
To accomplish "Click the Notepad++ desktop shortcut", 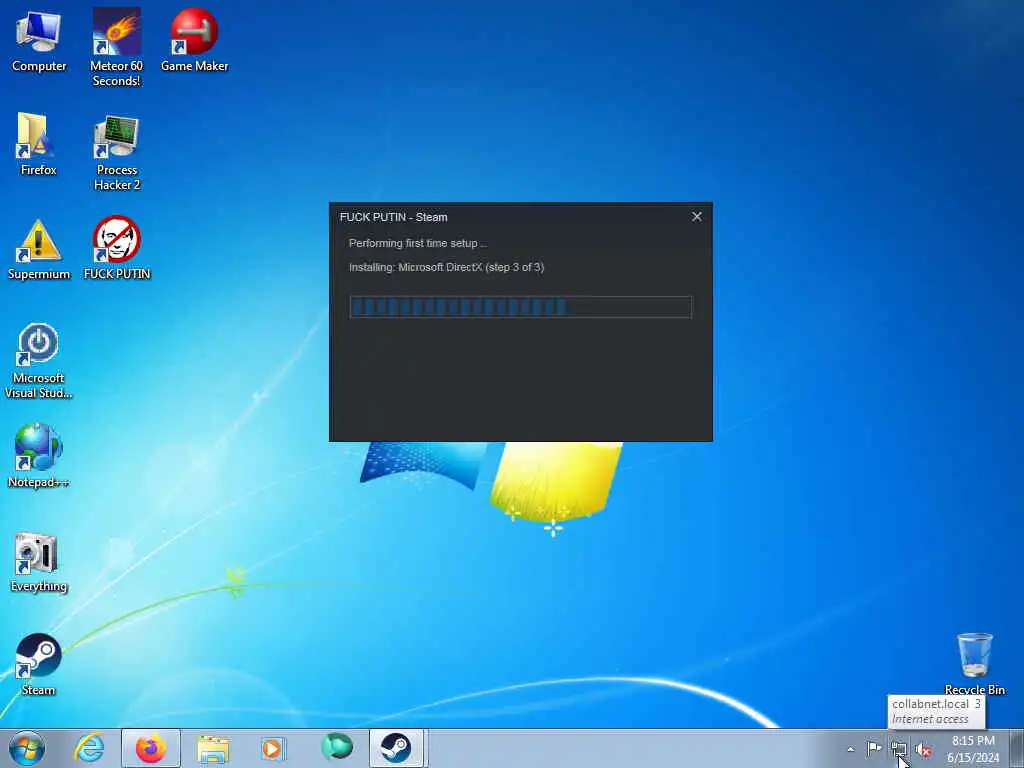I will 39,456.
